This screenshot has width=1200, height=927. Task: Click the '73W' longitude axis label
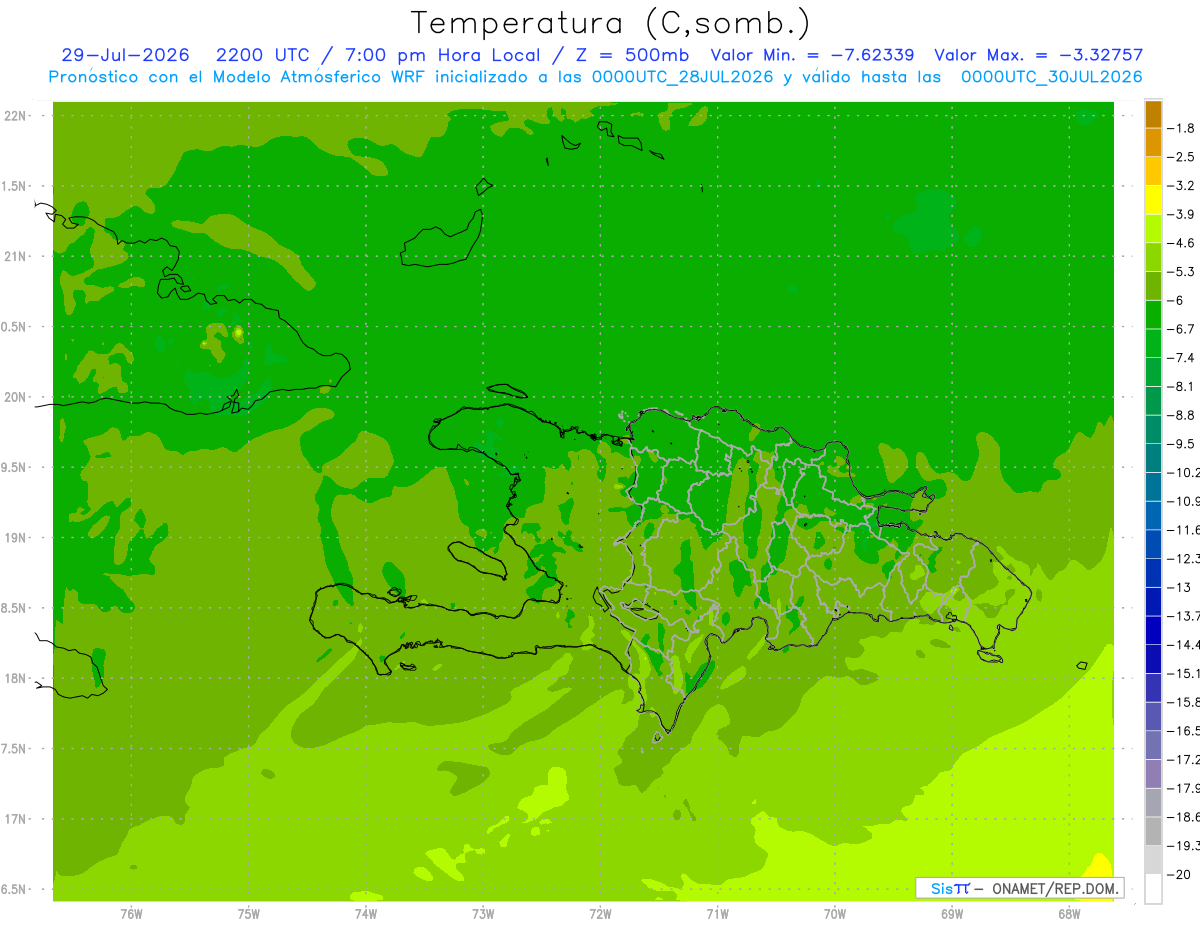point(483,914)
